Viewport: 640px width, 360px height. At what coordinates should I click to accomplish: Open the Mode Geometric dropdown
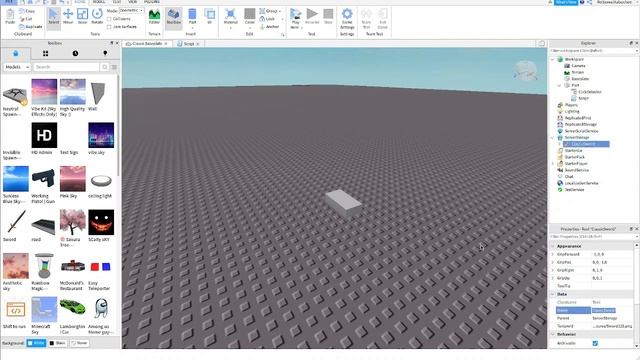click(131, 11)
